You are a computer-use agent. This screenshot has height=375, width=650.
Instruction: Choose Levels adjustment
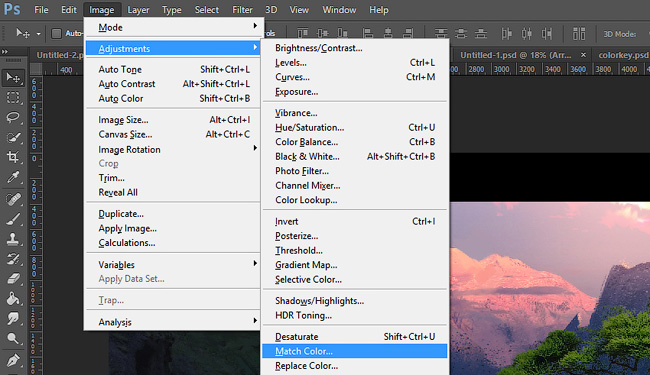tap(354, 63)
